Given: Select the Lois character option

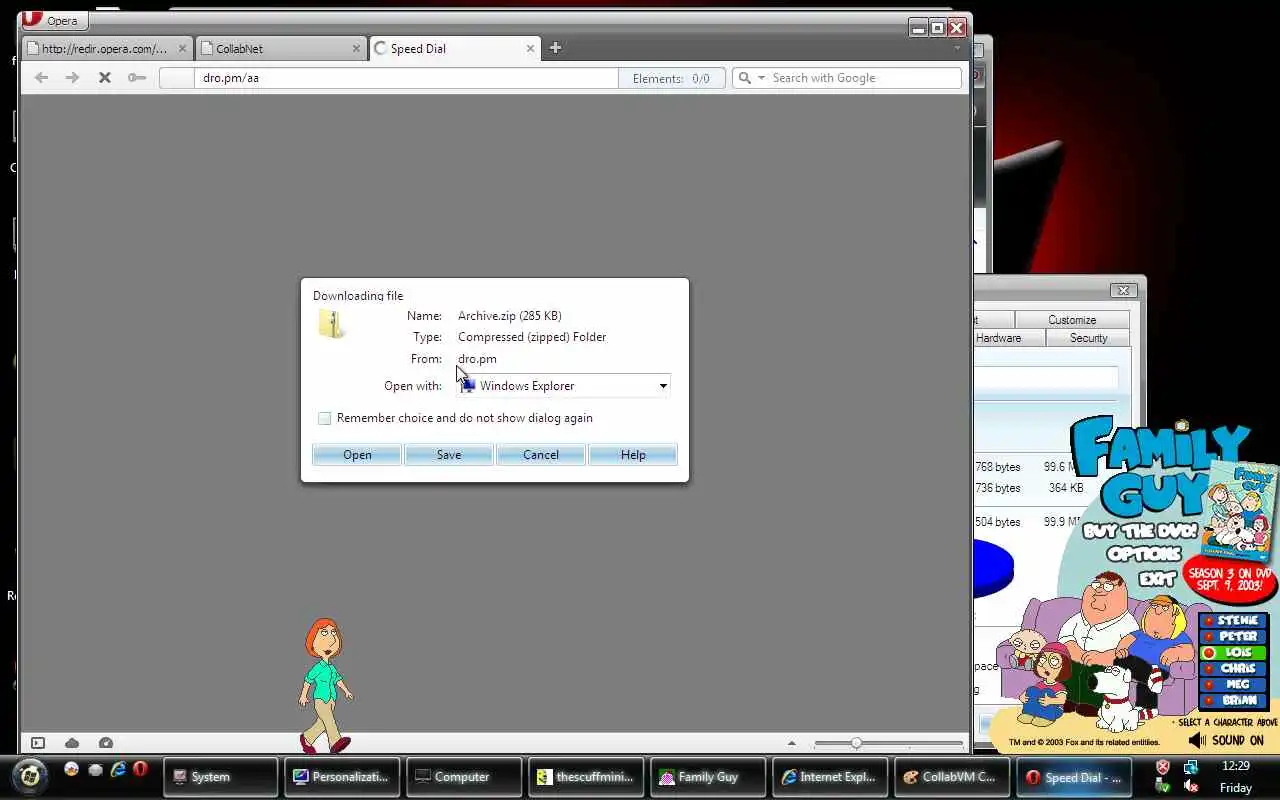Looking at the screenshot, I should coord(1231,653).
